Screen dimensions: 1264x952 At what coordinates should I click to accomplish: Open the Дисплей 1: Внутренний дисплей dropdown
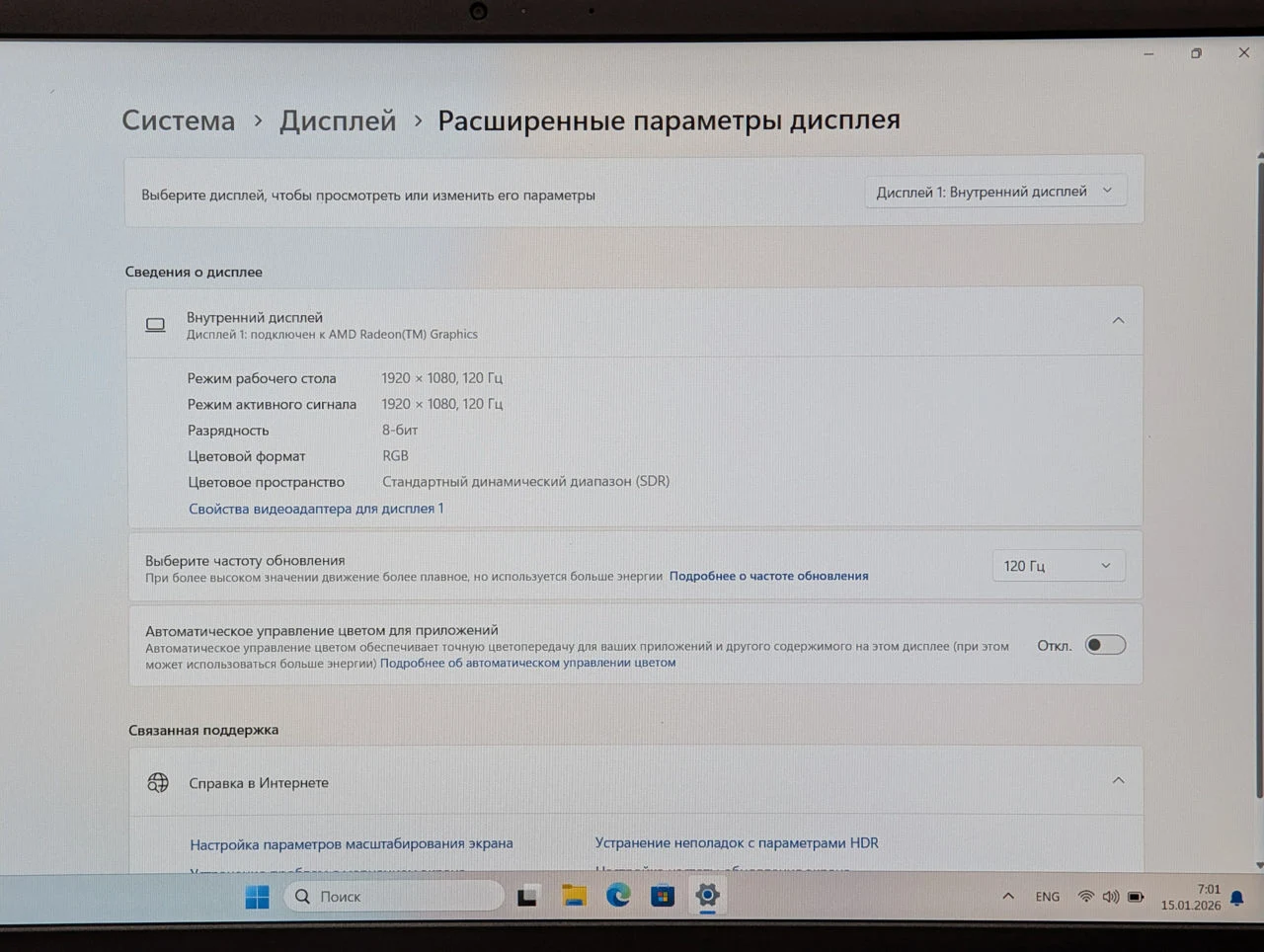(995, 192)
